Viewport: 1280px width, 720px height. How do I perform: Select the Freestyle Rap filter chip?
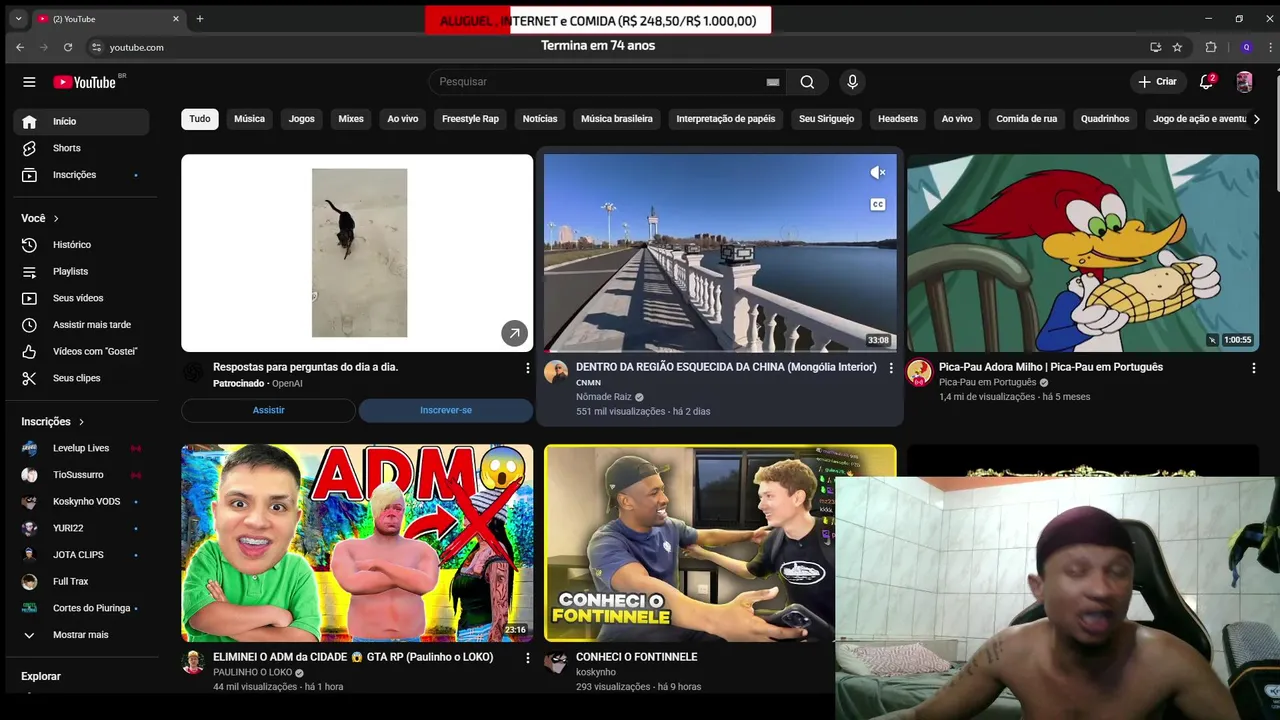pyautogui.click(x=470, y=119)
